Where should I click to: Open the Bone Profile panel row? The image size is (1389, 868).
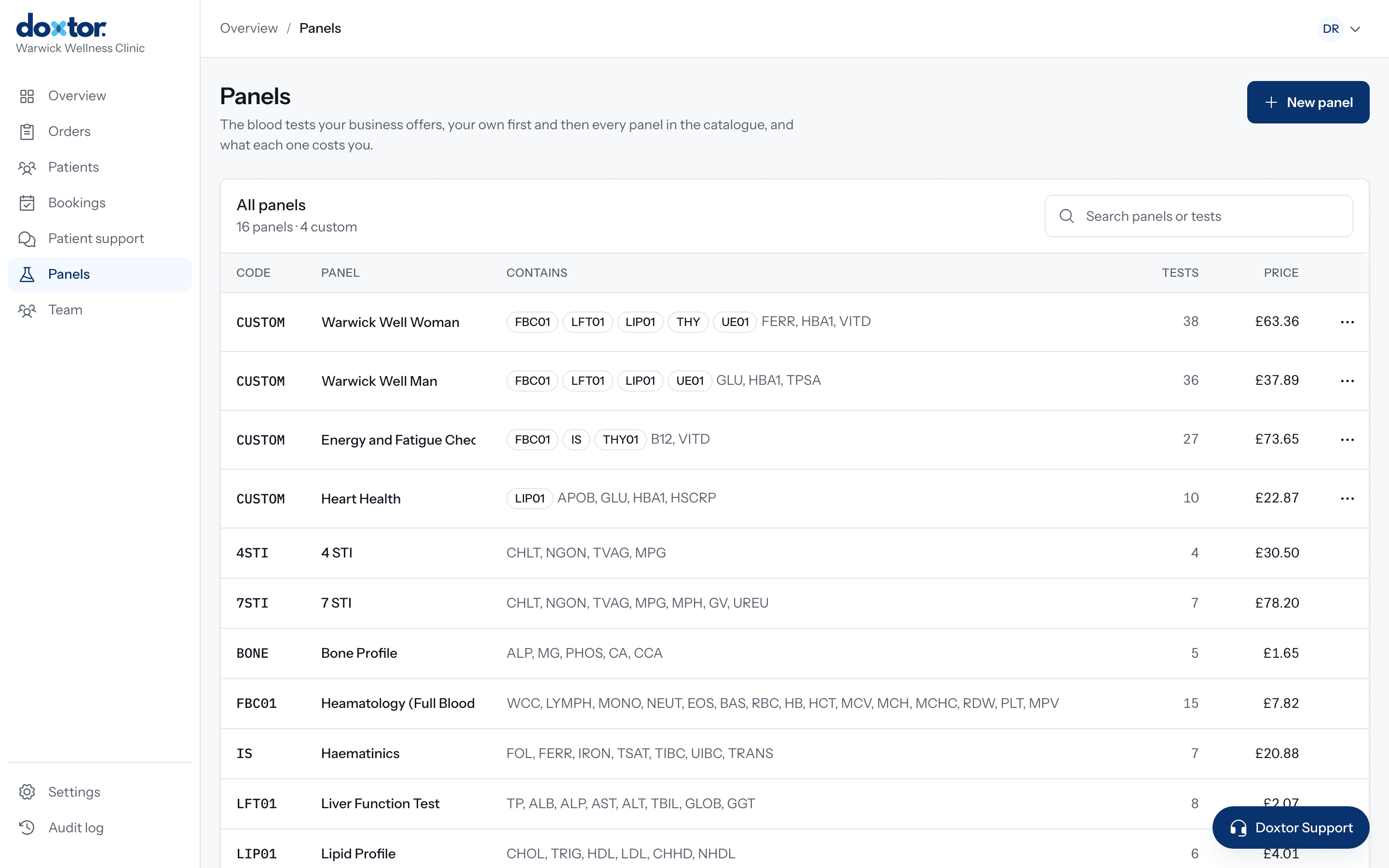[794, 653]
